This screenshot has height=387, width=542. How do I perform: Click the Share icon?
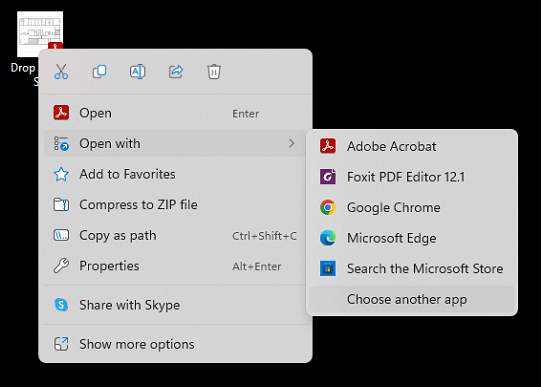click(176, 72)
